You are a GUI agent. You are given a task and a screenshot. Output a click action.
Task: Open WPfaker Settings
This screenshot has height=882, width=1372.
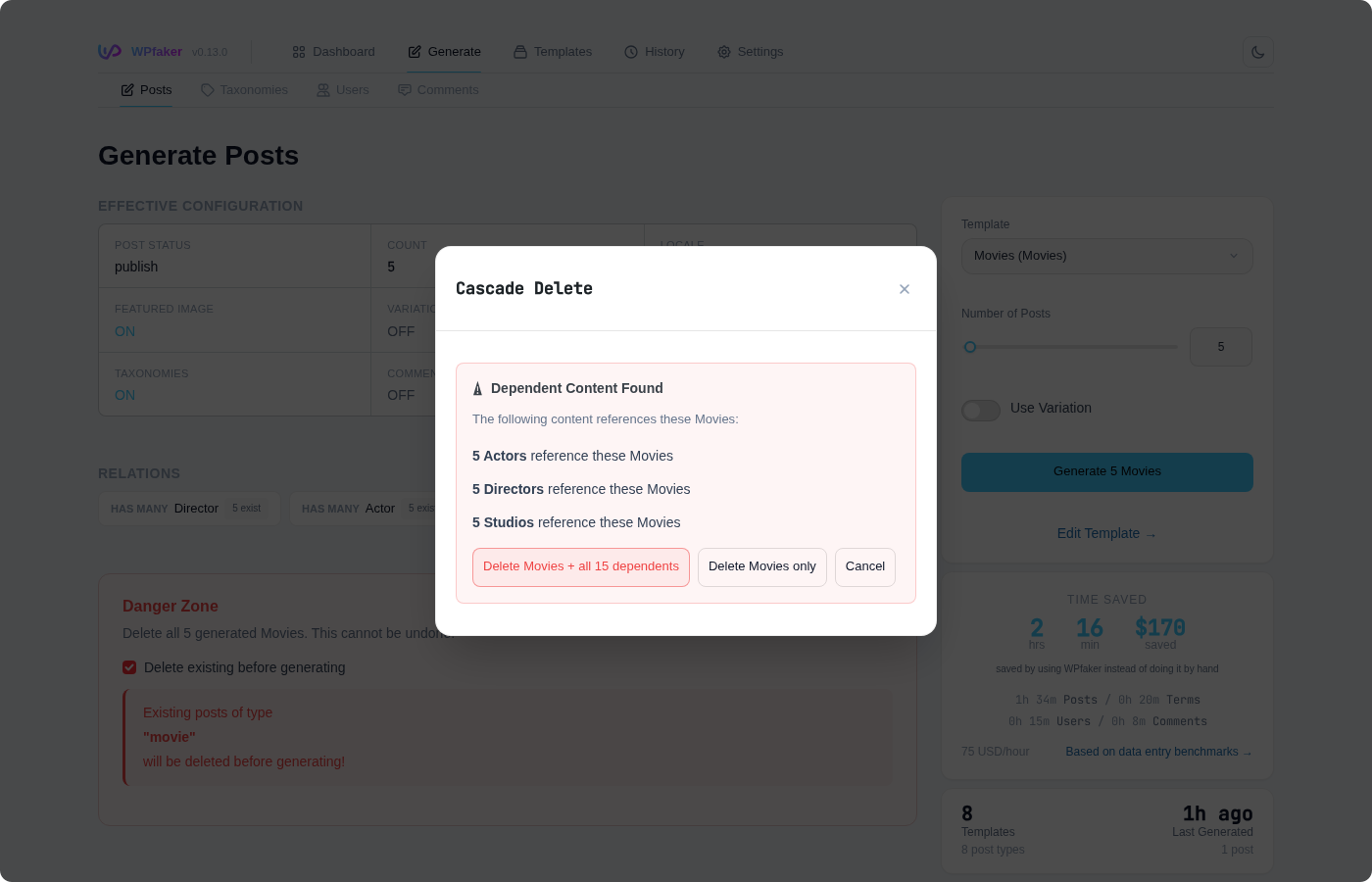click(750, 52)
